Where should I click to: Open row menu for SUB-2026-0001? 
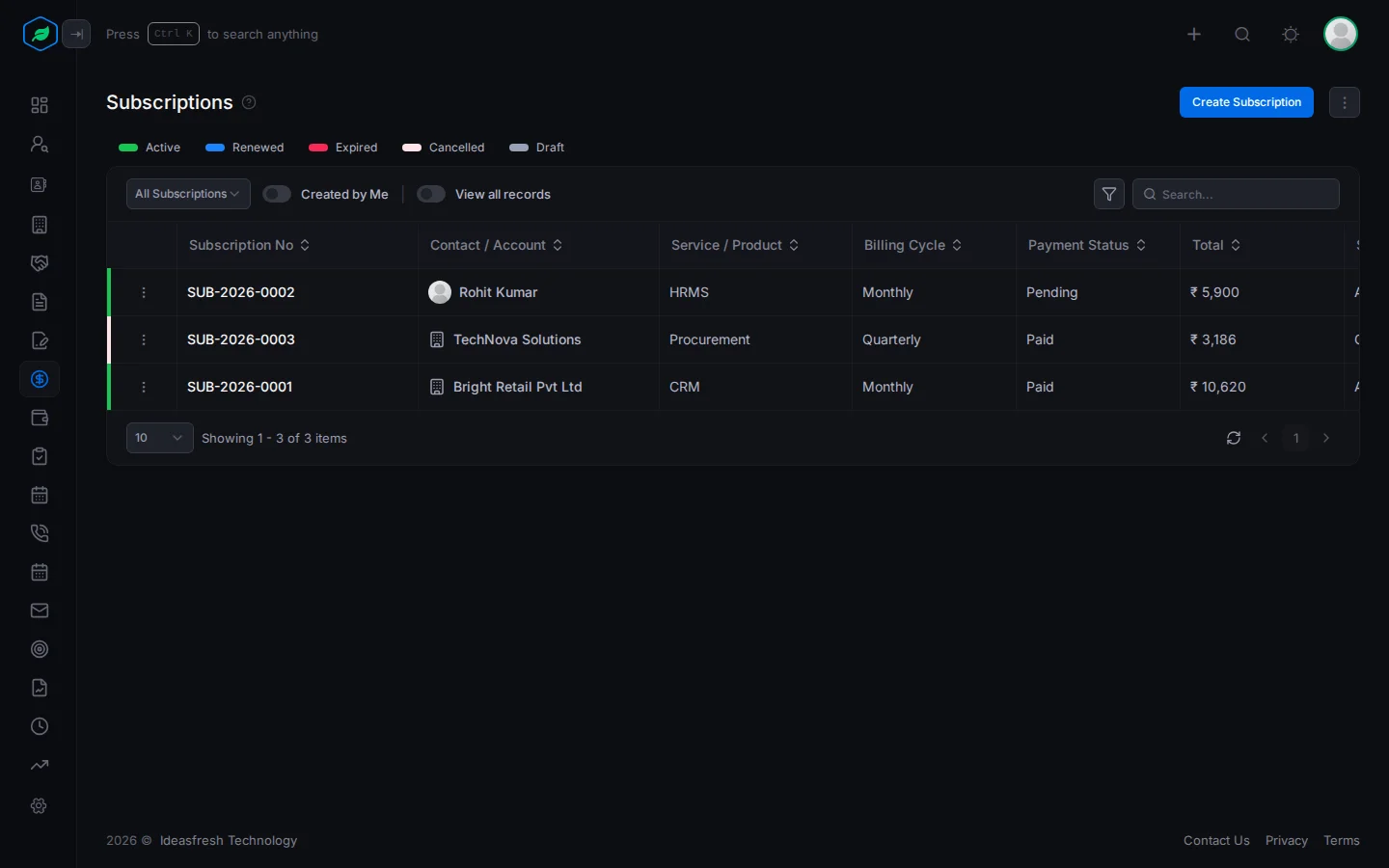pyautogui.click(x=144, y=387)
